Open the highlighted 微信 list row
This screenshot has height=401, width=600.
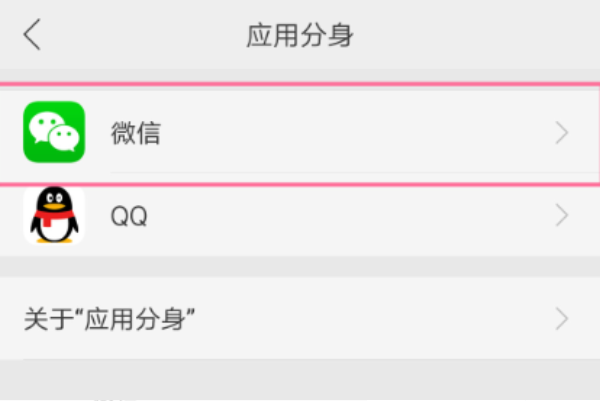click(x=300, y=134)
